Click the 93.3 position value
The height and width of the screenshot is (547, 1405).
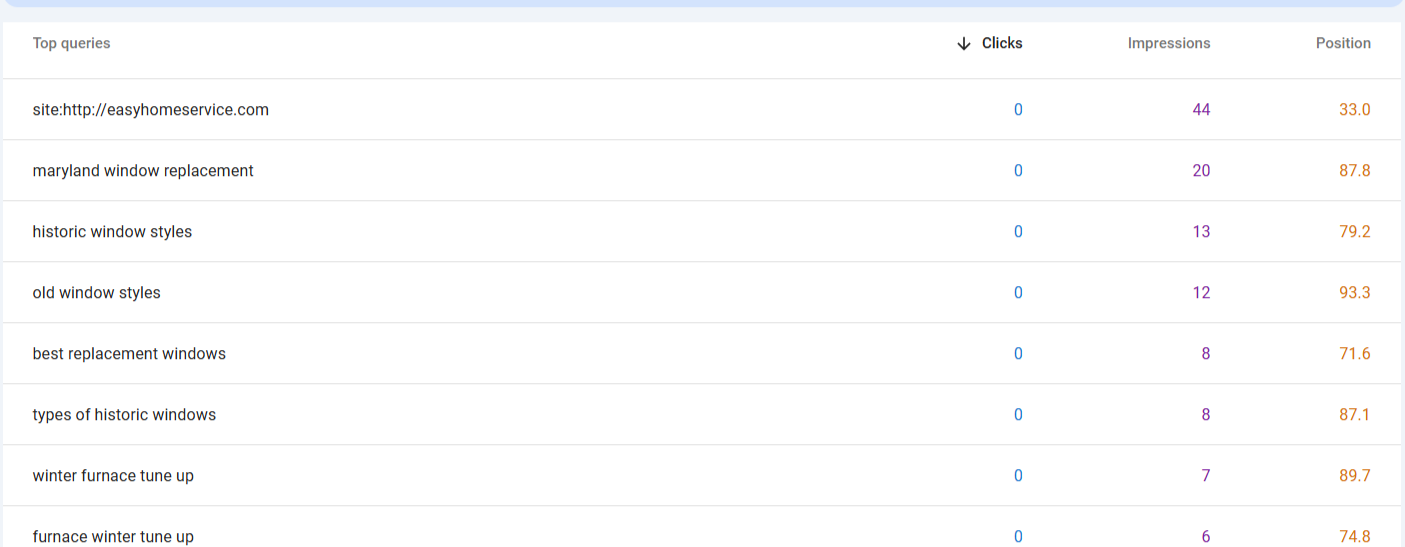click(x=1354, y=293)
